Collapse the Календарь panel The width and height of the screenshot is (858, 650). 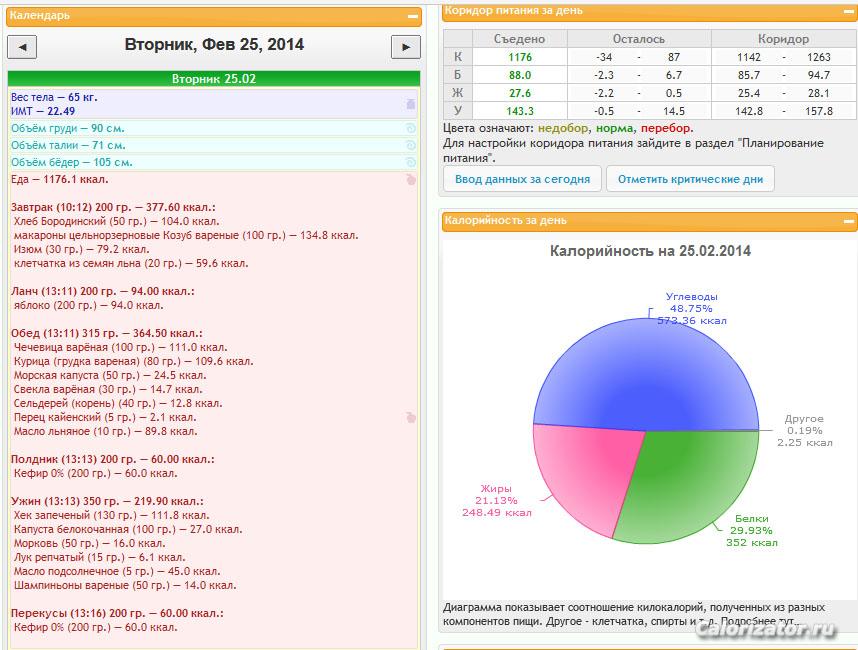(x=413, y=16)
